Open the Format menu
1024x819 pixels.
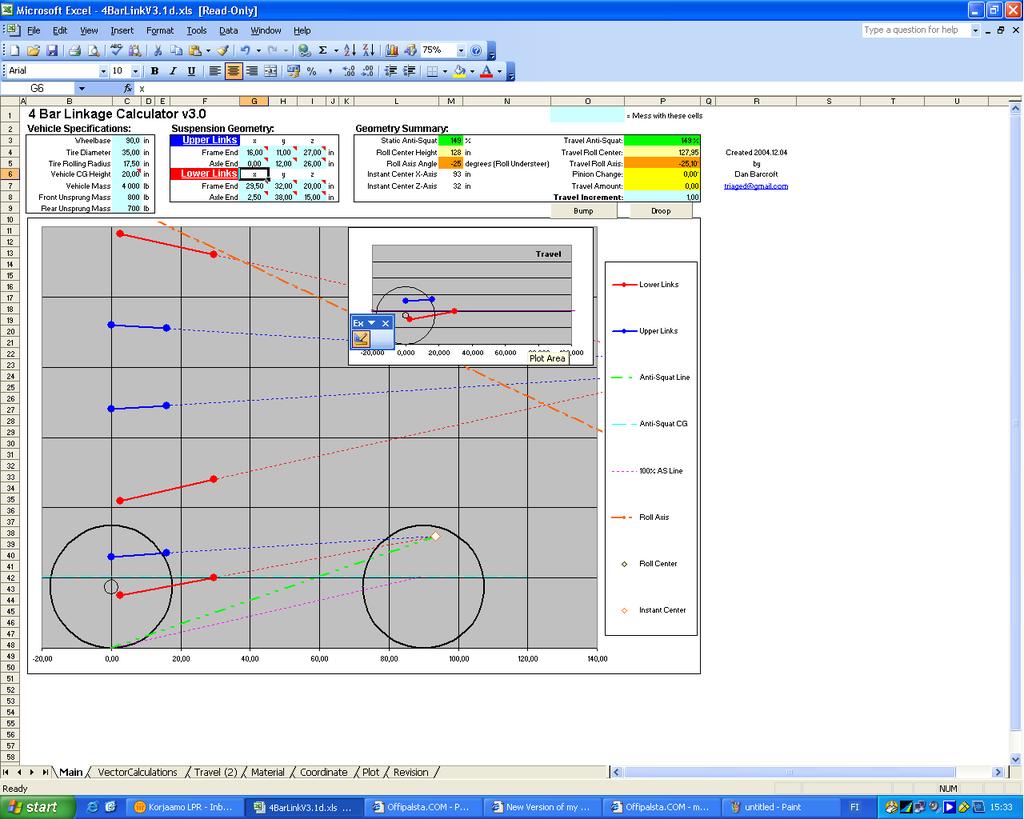coord(159,31)
